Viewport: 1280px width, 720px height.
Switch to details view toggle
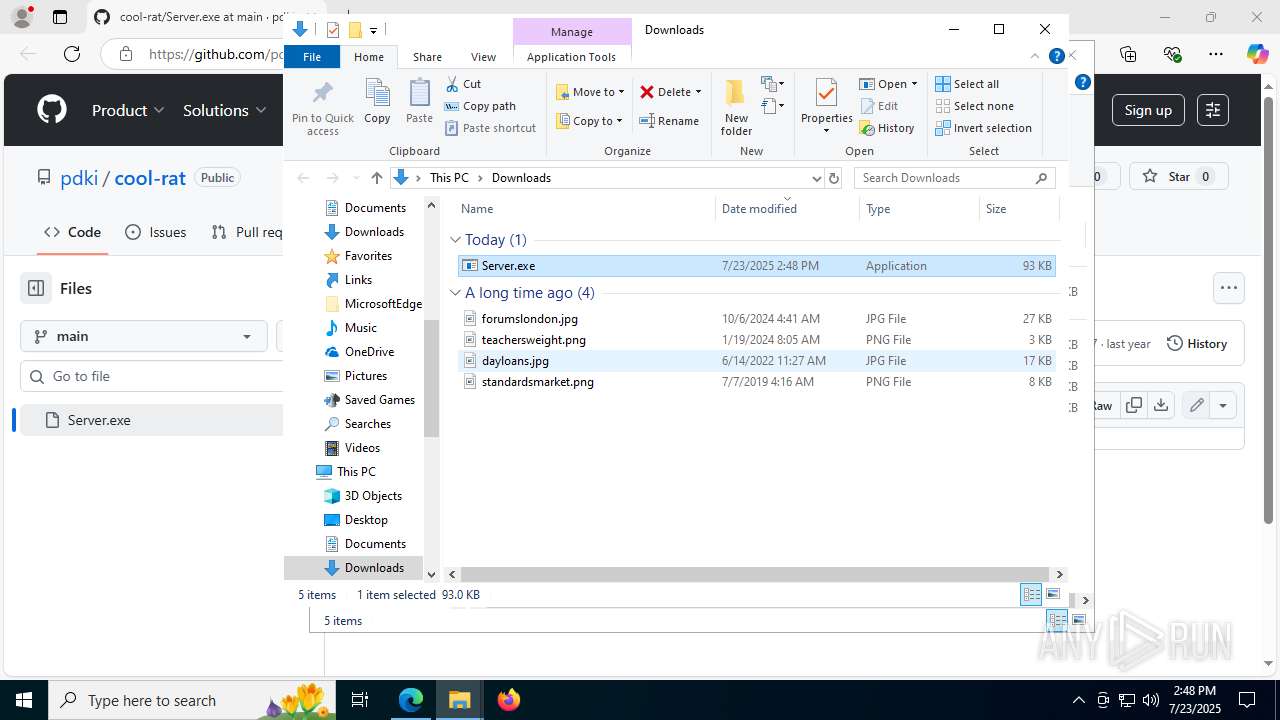[x=1031, y=595]
